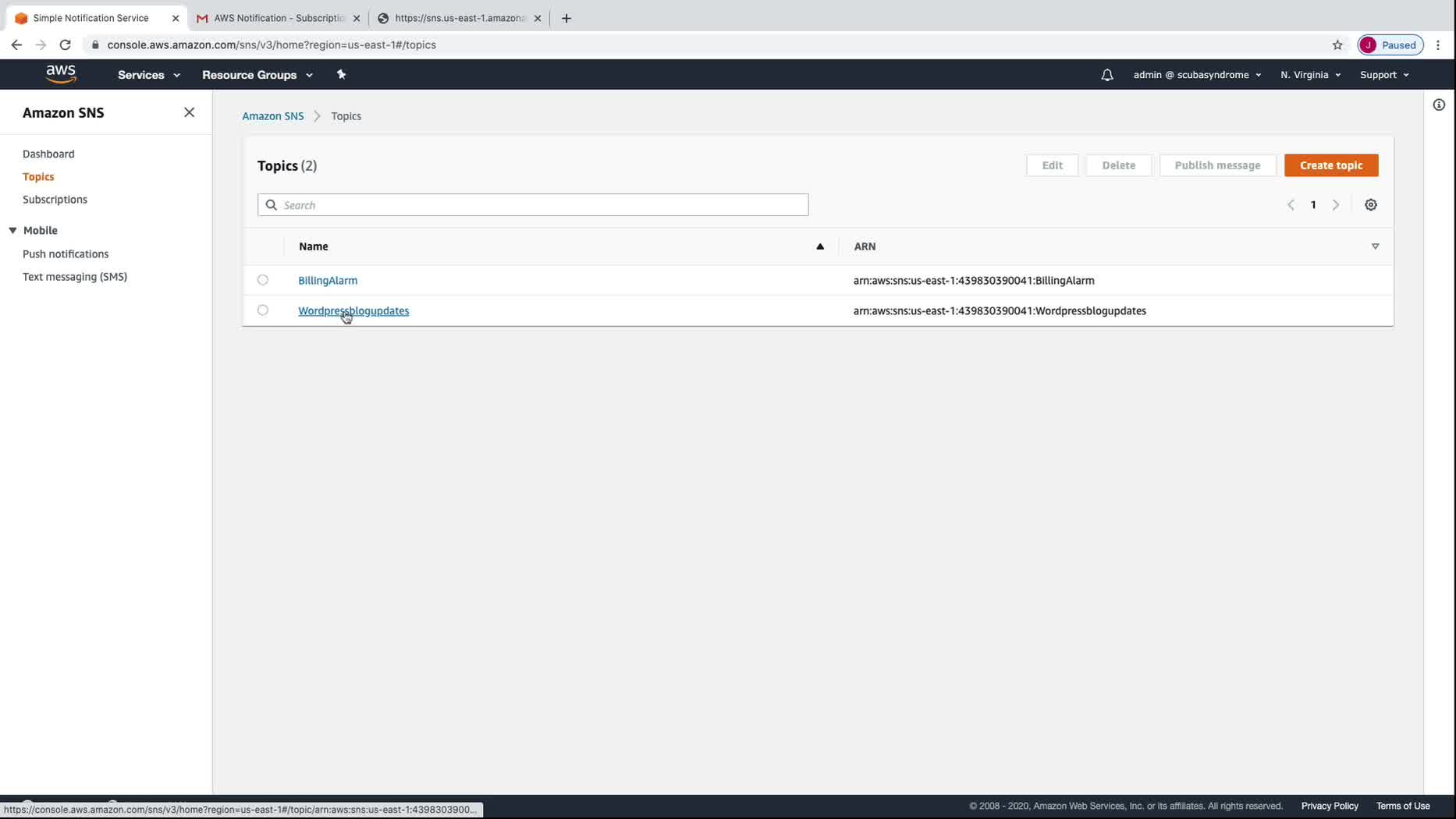Click the browser address bar URL
The image size is (1456, 819).
coord(272,45)
